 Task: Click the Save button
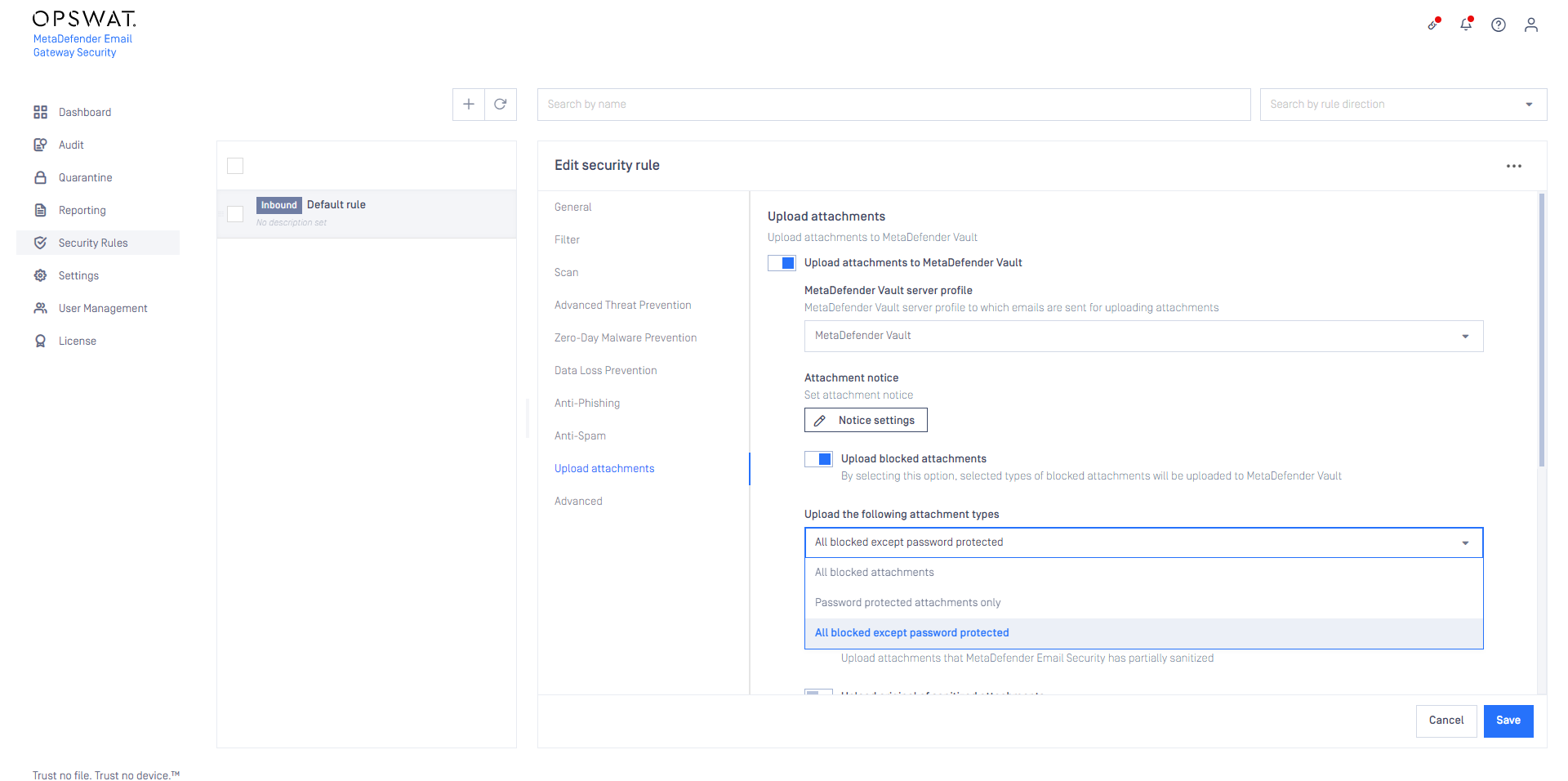[x=1508, y=721]
